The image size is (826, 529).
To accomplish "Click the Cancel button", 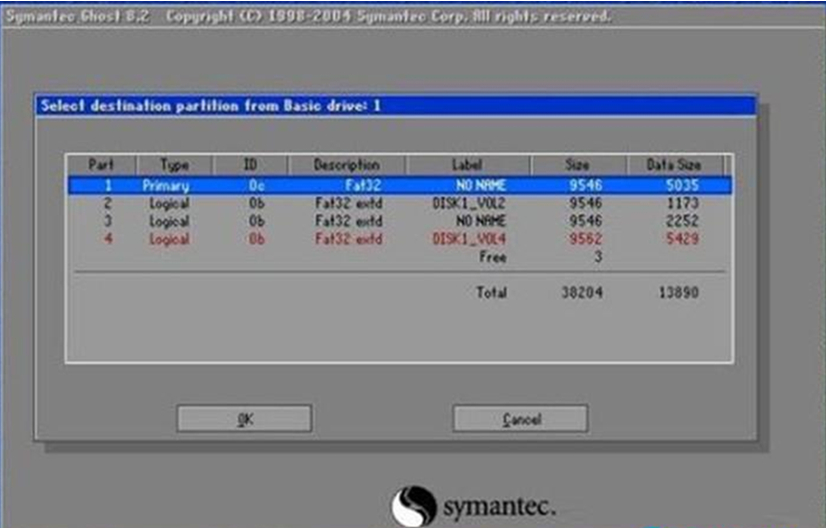I will (x=520, y=419).
